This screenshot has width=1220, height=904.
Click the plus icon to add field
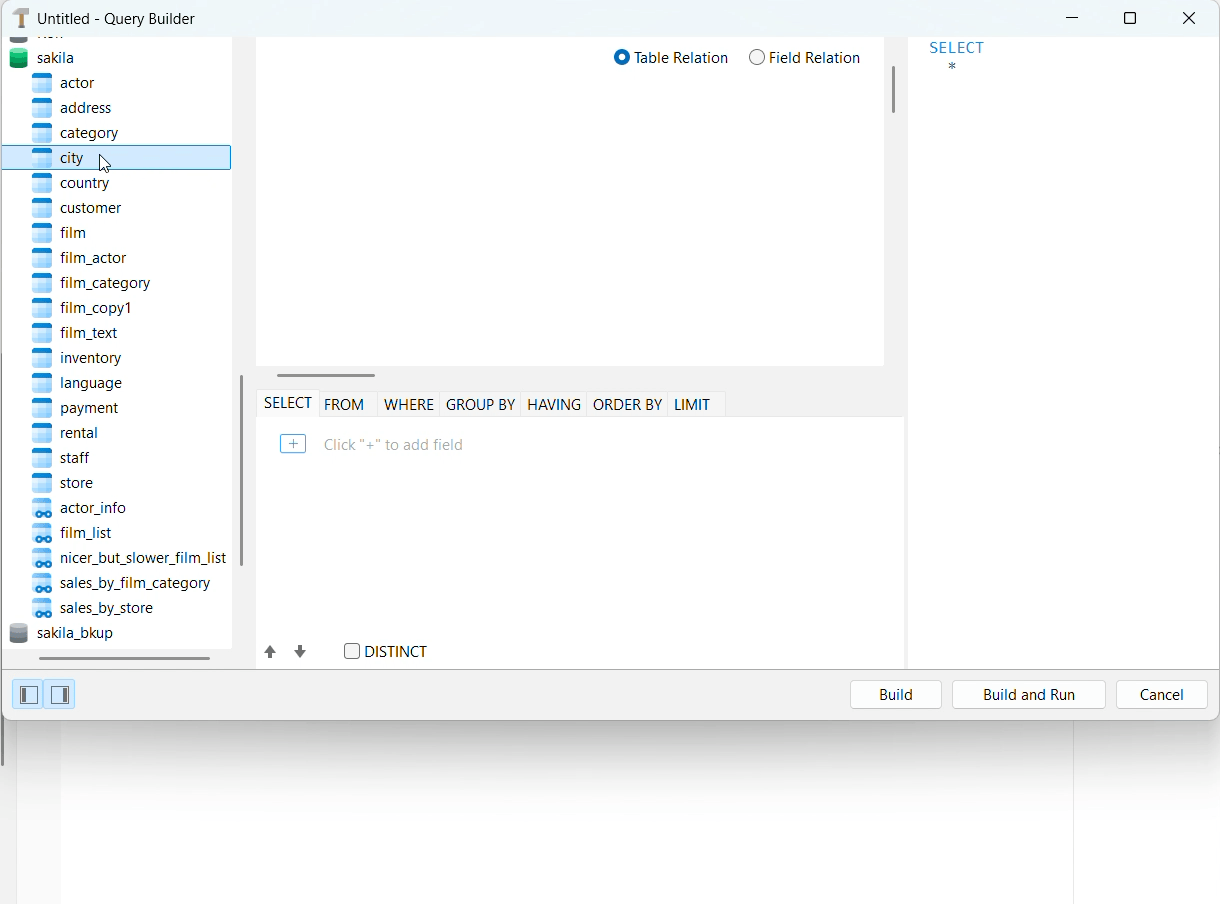coord(293,444)
